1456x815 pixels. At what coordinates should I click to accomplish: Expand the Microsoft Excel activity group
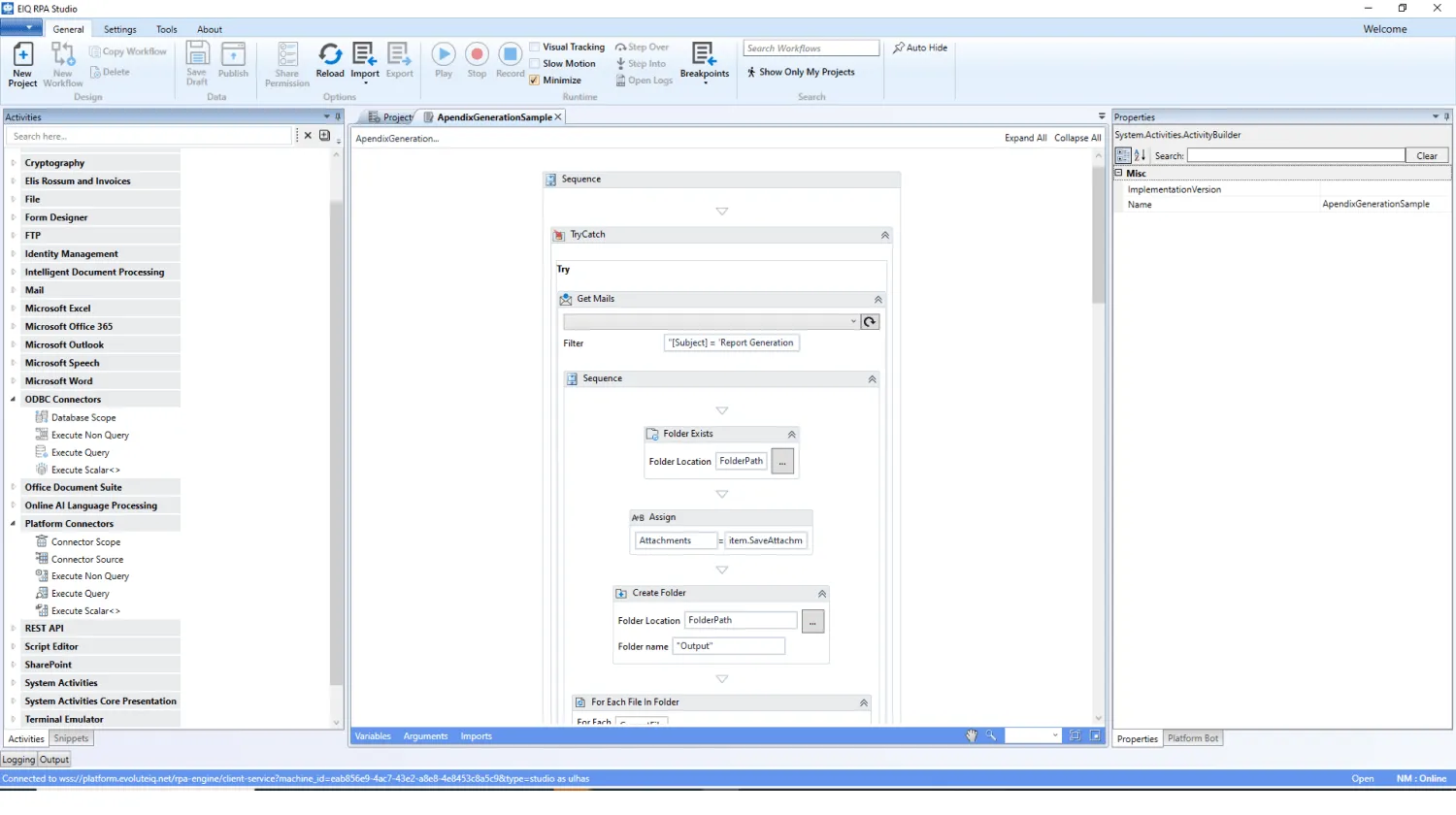coord(14,309)
